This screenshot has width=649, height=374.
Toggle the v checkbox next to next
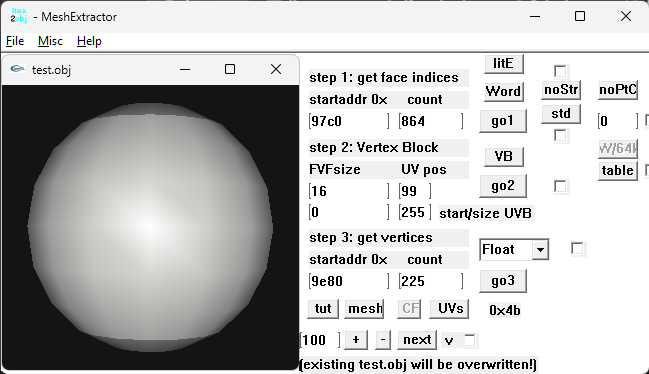tap(470, 340)
